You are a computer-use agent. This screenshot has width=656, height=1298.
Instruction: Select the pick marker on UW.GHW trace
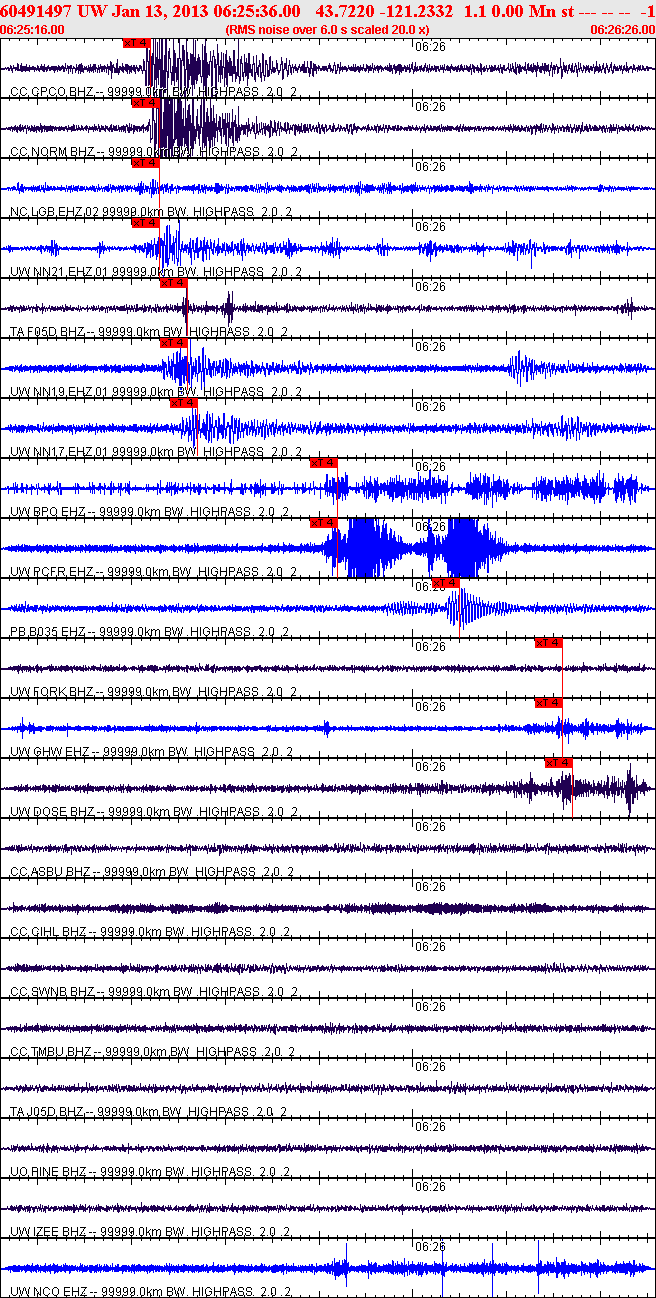click(549, 703)
